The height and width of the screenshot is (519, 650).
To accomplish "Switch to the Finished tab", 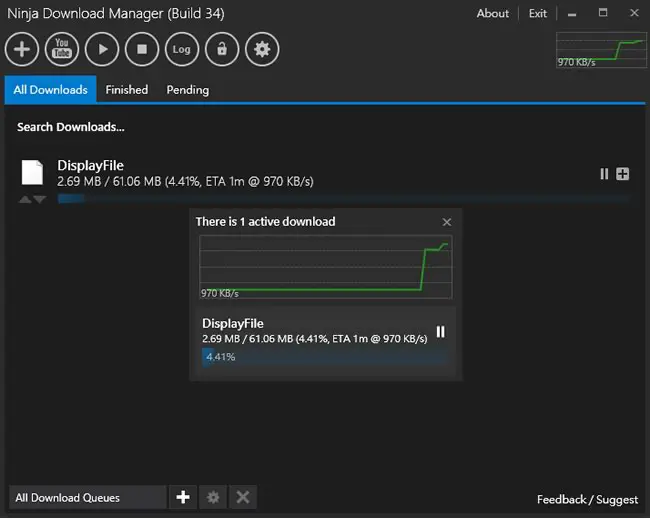I will pos(126,90).
